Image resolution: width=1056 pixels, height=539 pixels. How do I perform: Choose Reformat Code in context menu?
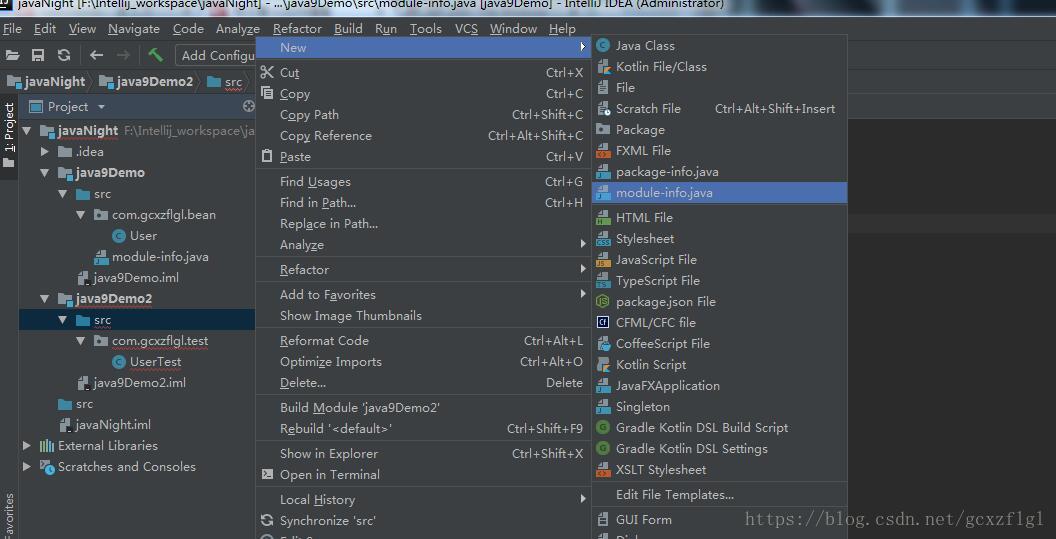tap(422, 340)
